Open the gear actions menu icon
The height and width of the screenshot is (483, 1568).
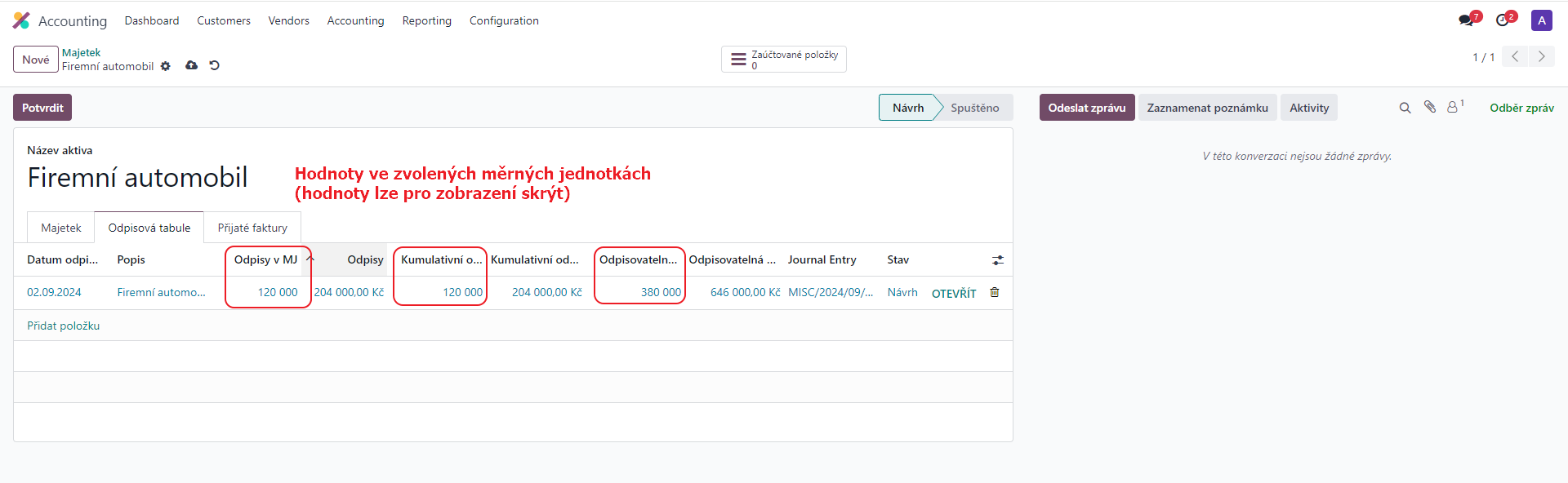[166, 66]
